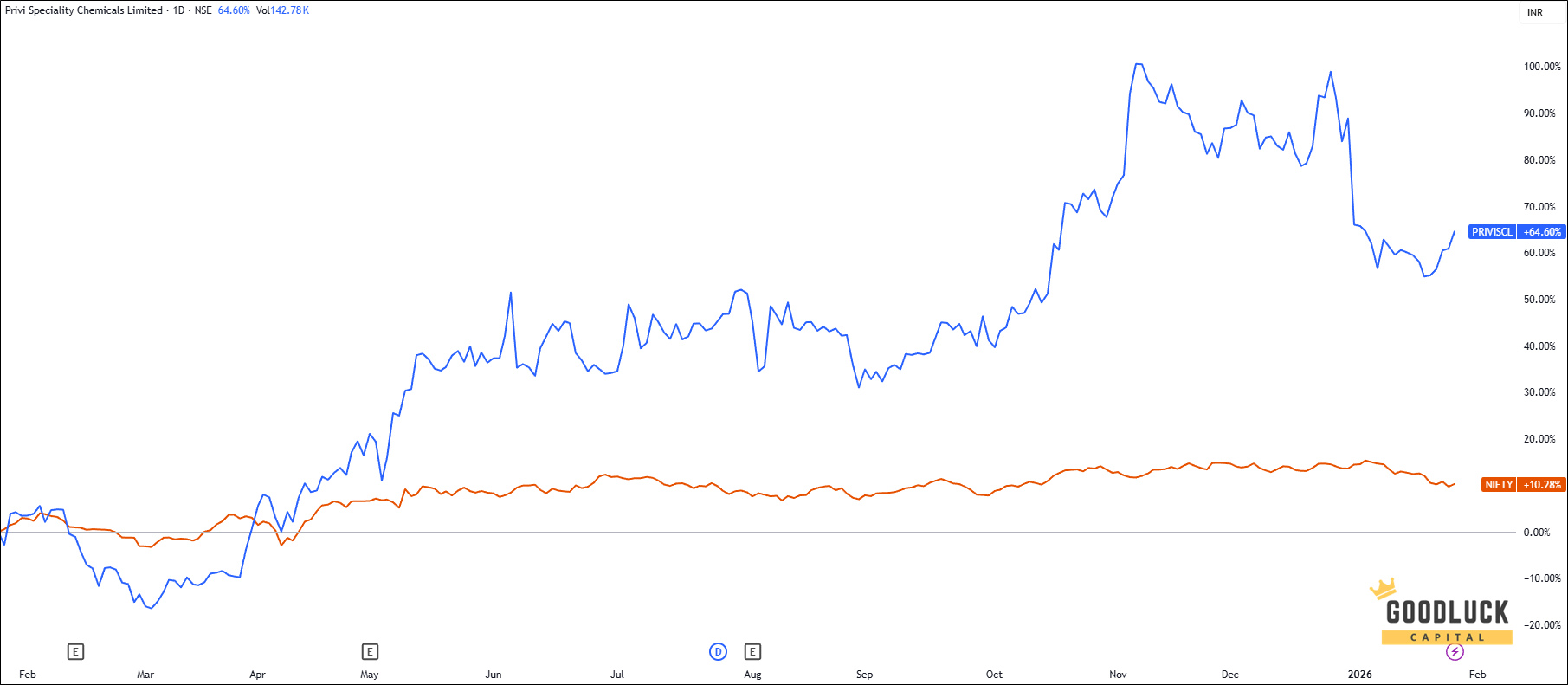The height and width of the screenshot is (685, 1568).
Task: Click the NSE exchange label in header
Action: (203, 10)
